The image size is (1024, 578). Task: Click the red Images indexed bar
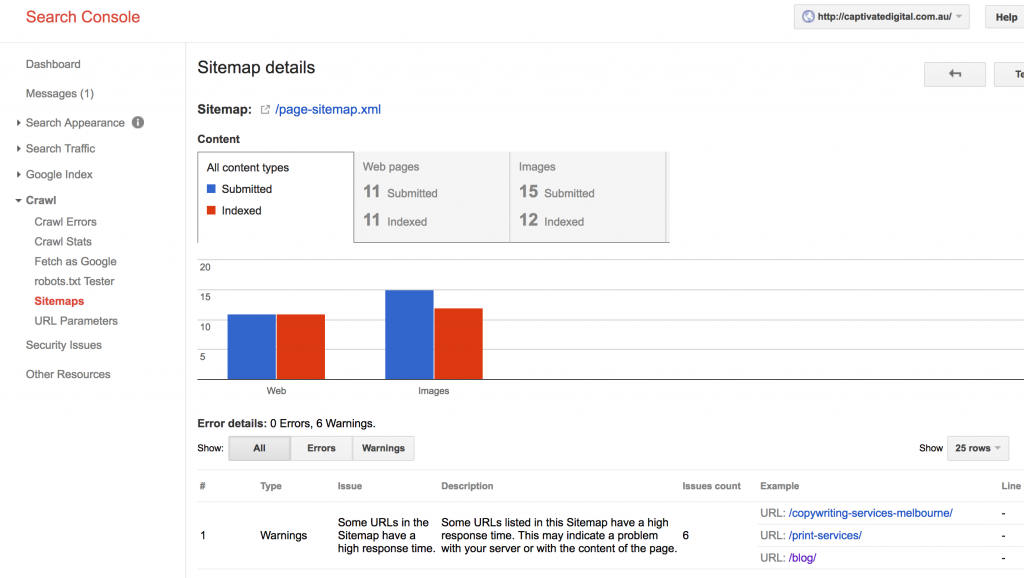point(458,344)
